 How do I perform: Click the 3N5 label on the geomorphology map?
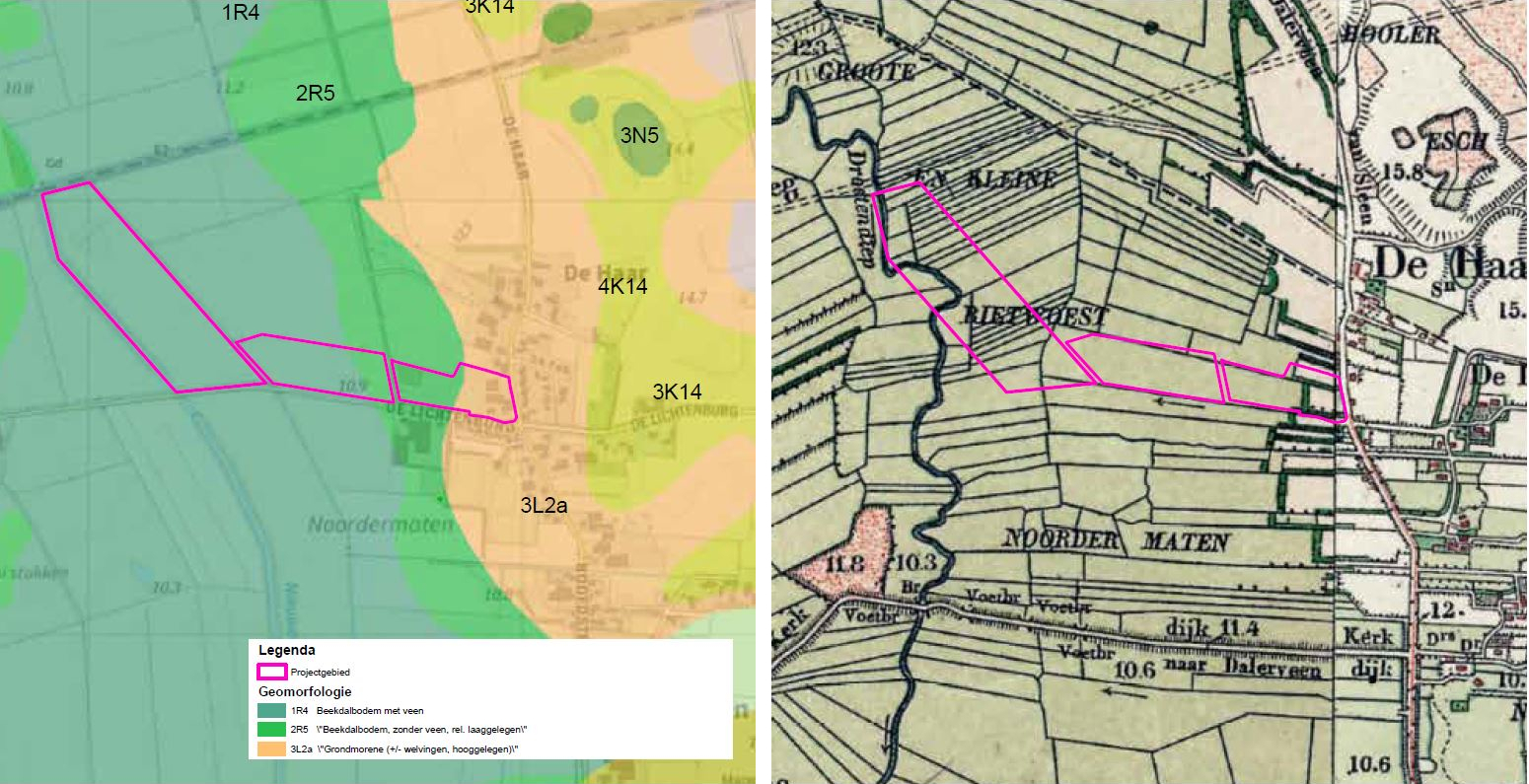pyautogui.click(x=639, y=136)
